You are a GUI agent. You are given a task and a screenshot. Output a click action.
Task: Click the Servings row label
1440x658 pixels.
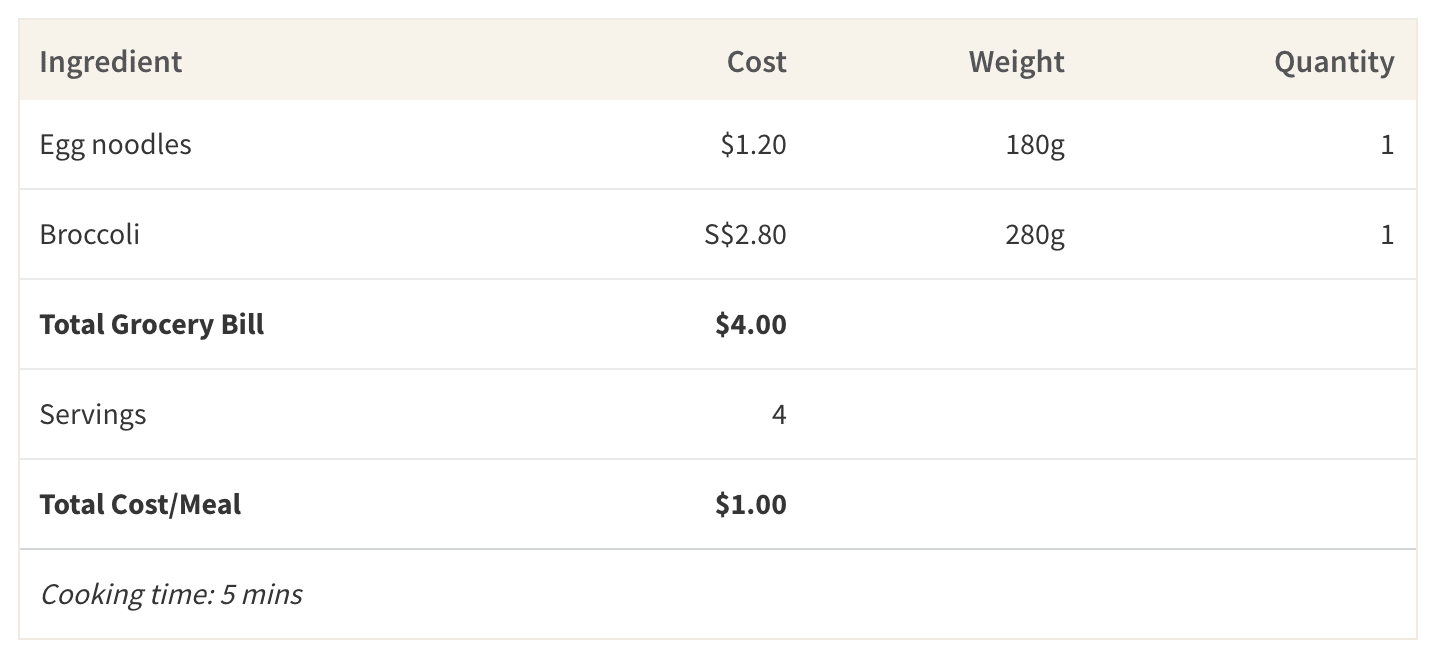[93, 414]
